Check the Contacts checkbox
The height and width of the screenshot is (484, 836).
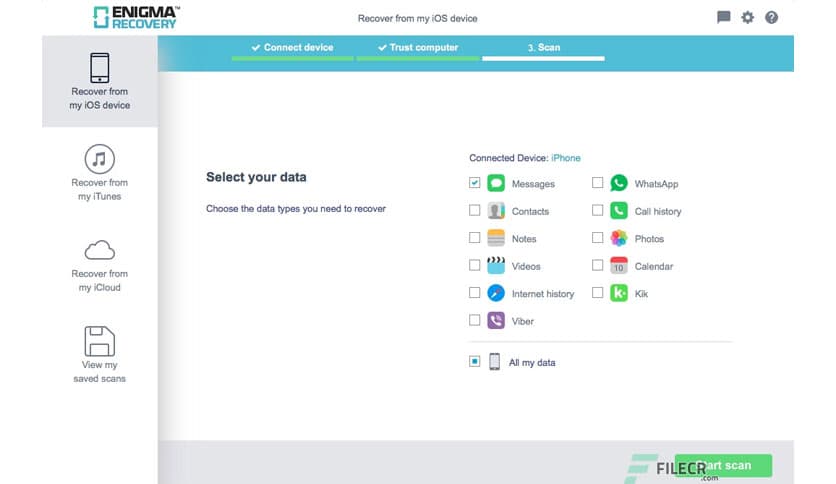475,210
